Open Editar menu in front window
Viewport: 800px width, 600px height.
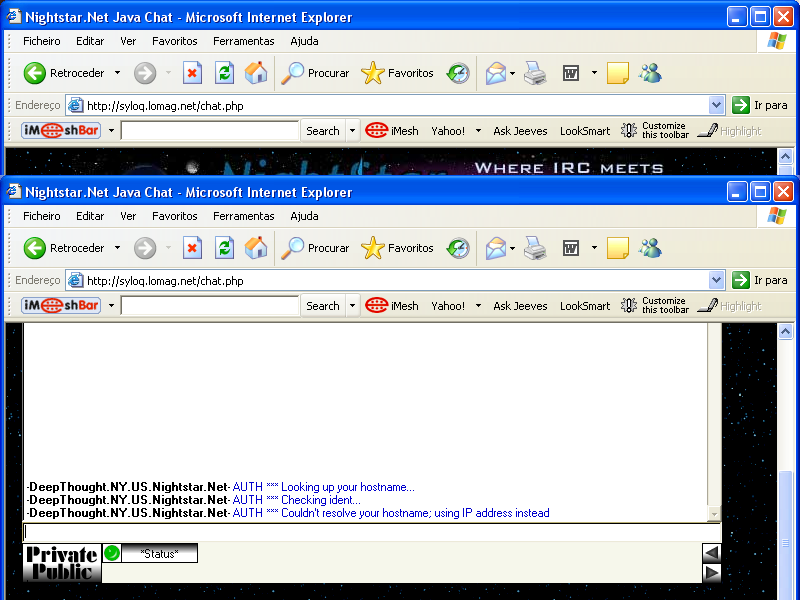tap(90, 216)
